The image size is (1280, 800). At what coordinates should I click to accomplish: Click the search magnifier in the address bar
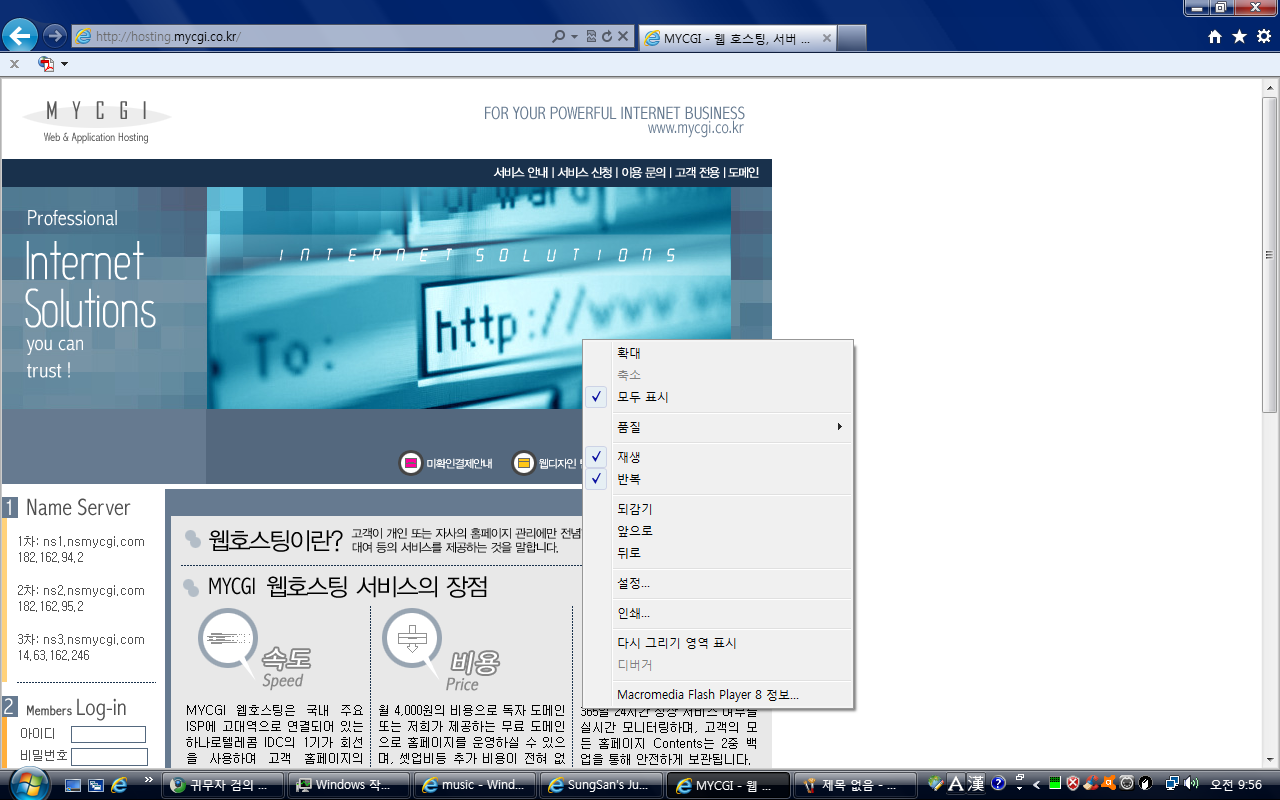[x=559, y=36]
